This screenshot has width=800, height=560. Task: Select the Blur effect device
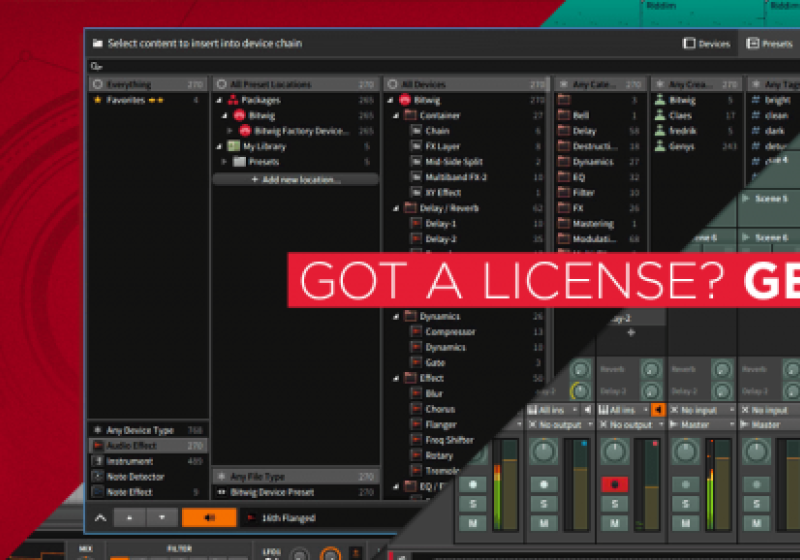coord(434,394)
